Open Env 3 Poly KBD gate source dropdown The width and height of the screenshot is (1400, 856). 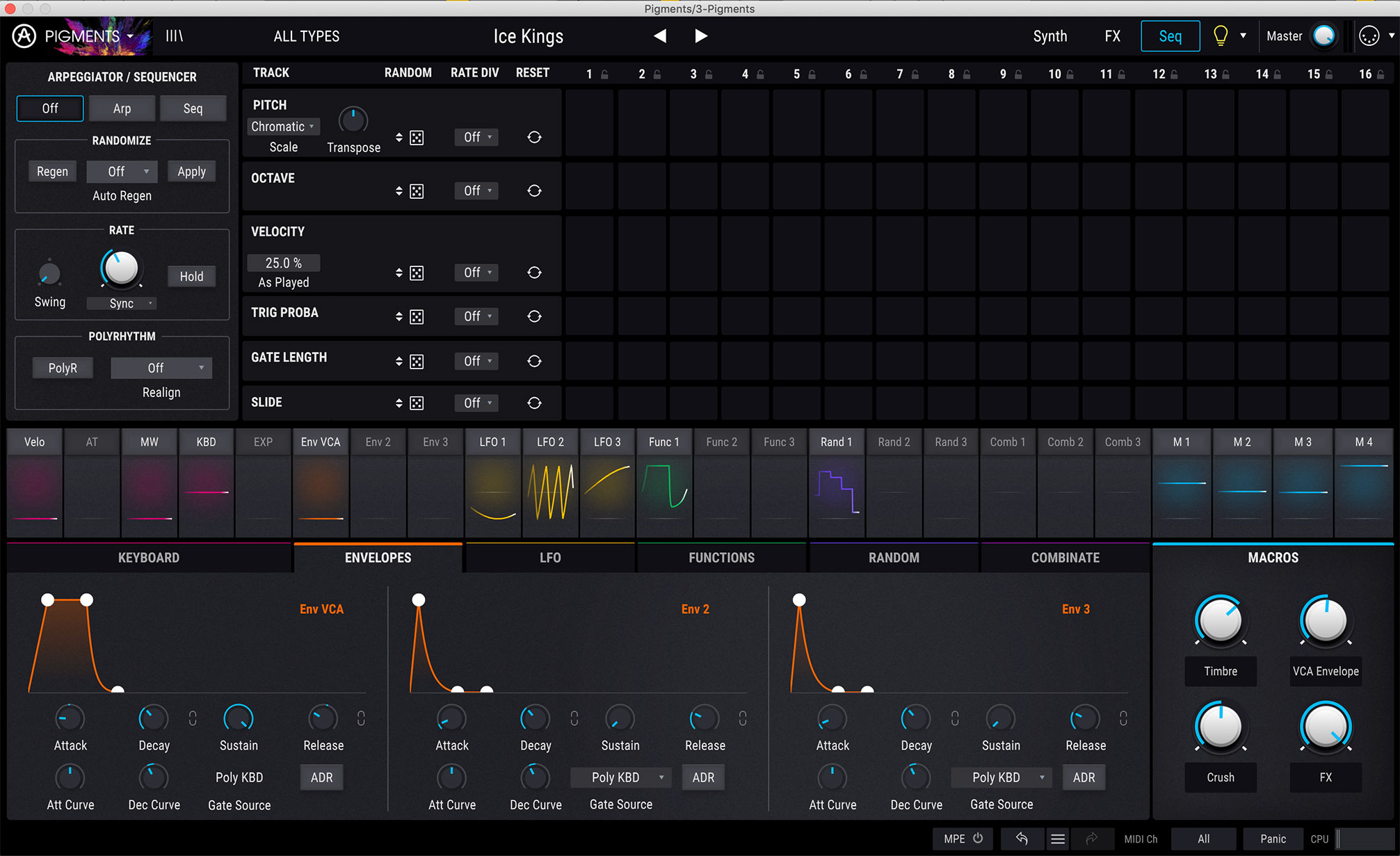[1001, 777]
